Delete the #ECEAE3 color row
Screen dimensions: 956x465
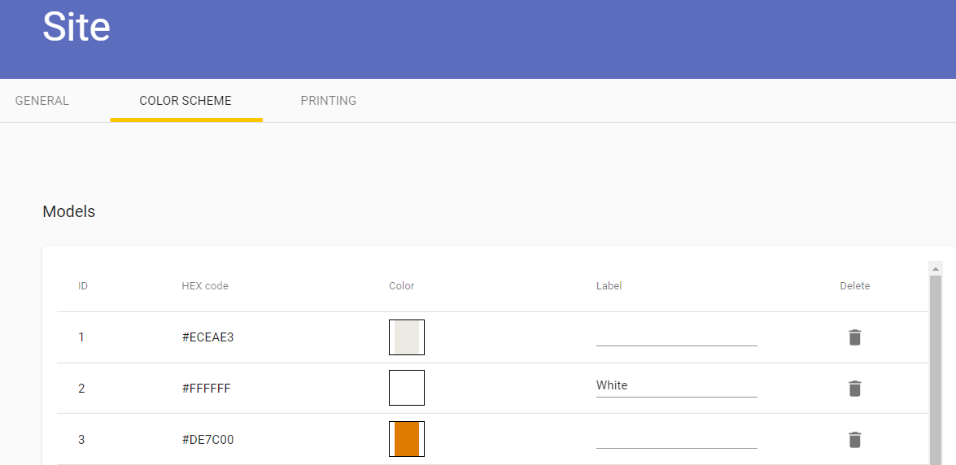click(x=855, y=337)
